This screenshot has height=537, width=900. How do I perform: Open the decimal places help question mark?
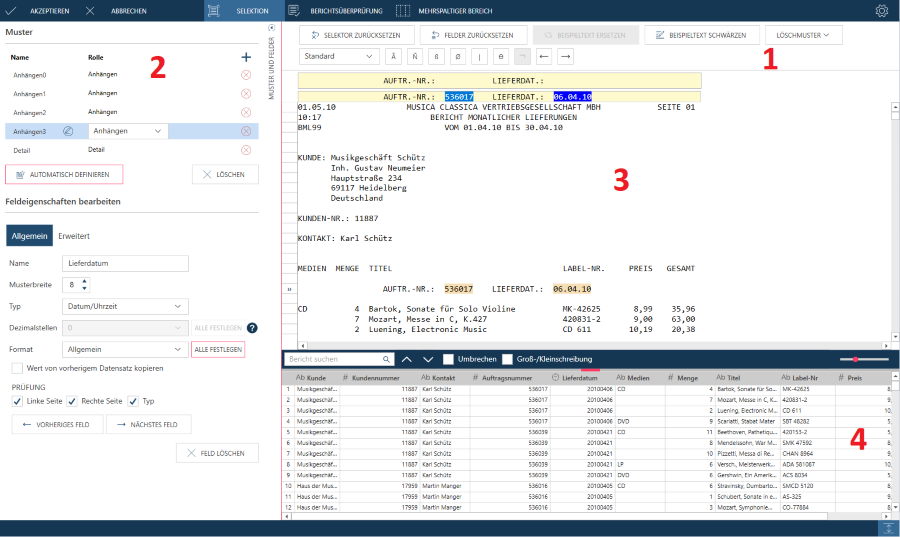coord(252,327)
